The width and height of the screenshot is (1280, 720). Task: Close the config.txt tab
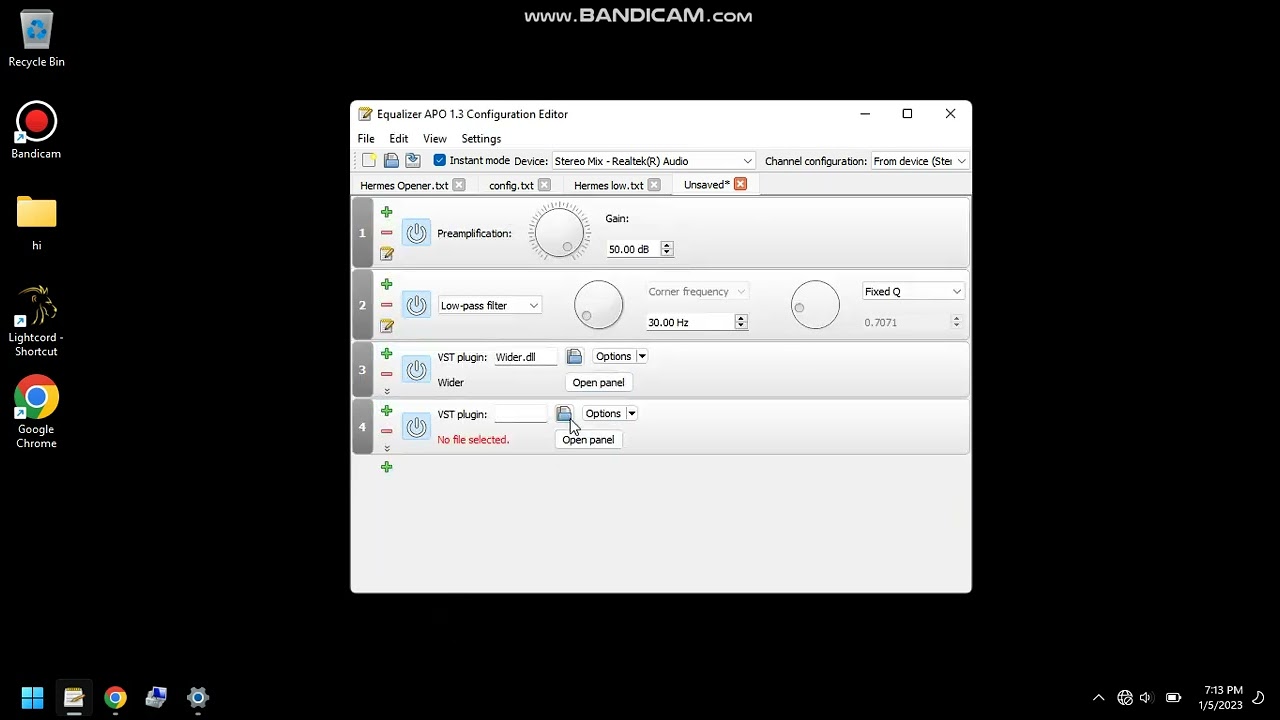(x=544, y=185)
